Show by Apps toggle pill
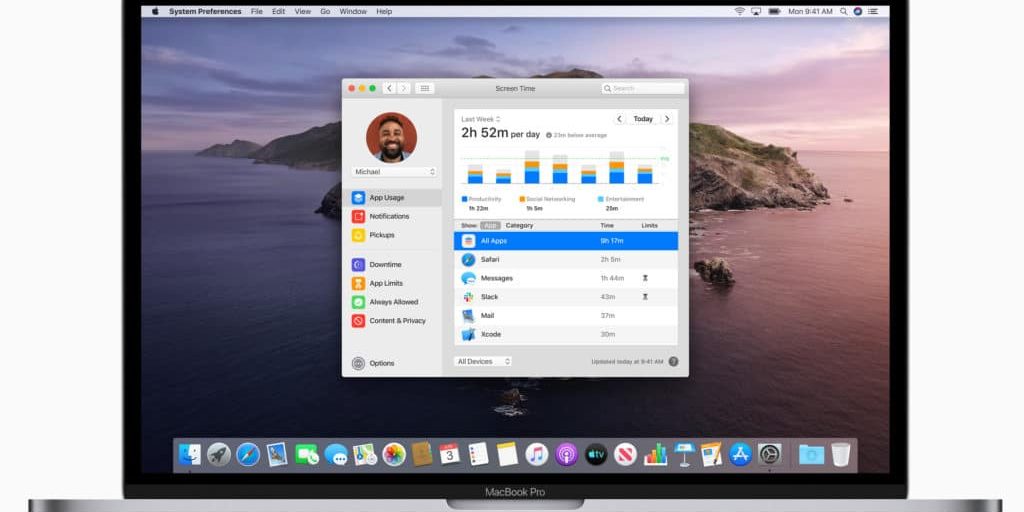This screenshot has height=512, width=1024. (x=490, y=225)
